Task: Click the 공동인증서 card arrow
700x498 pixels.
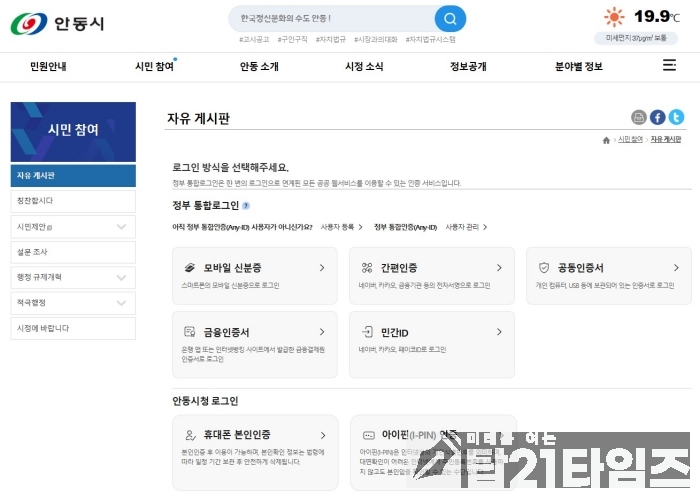Action: click(676, 268)
